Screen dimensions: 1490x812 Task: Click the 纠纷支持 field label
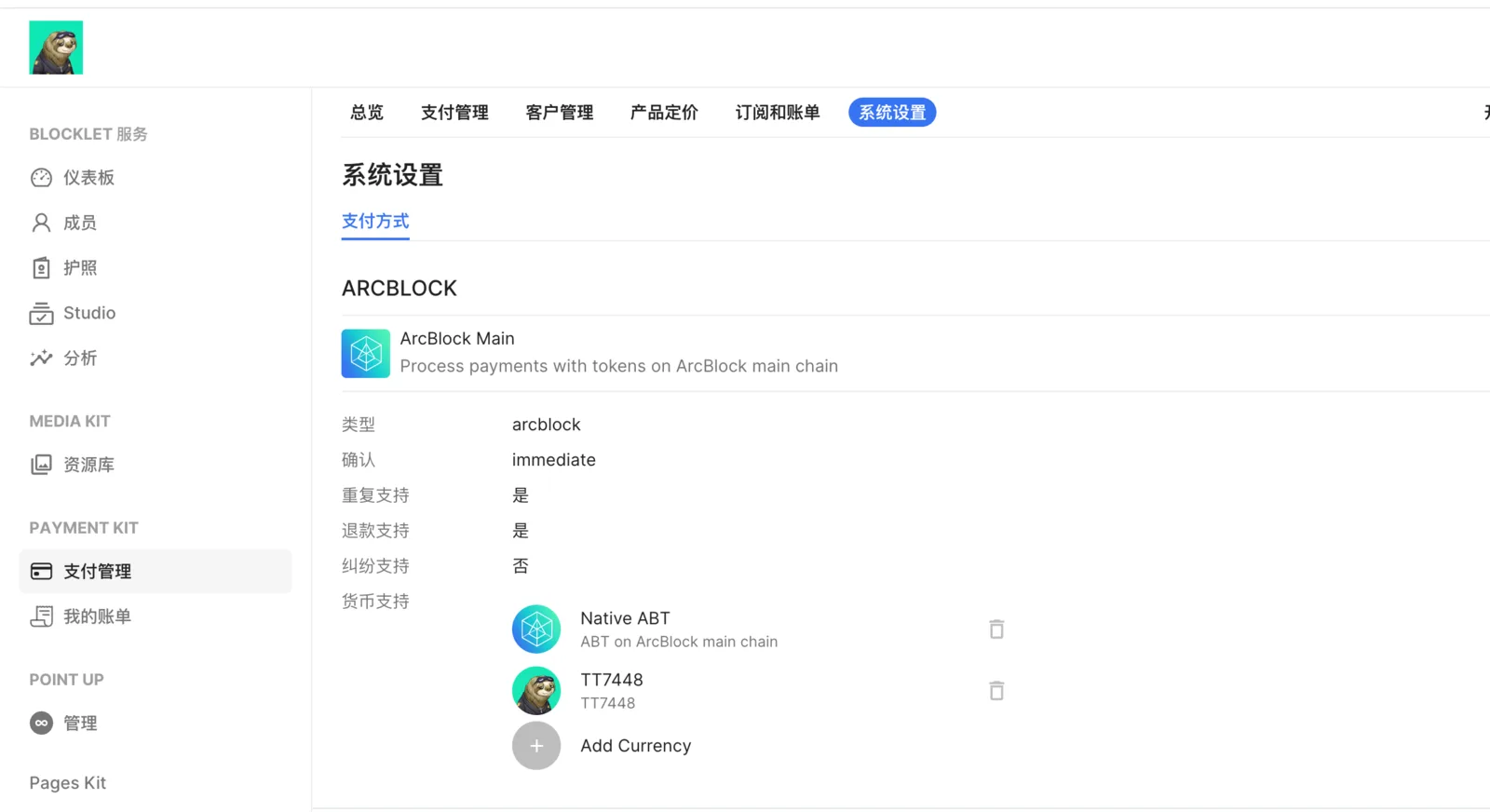(x=375, y=566)
